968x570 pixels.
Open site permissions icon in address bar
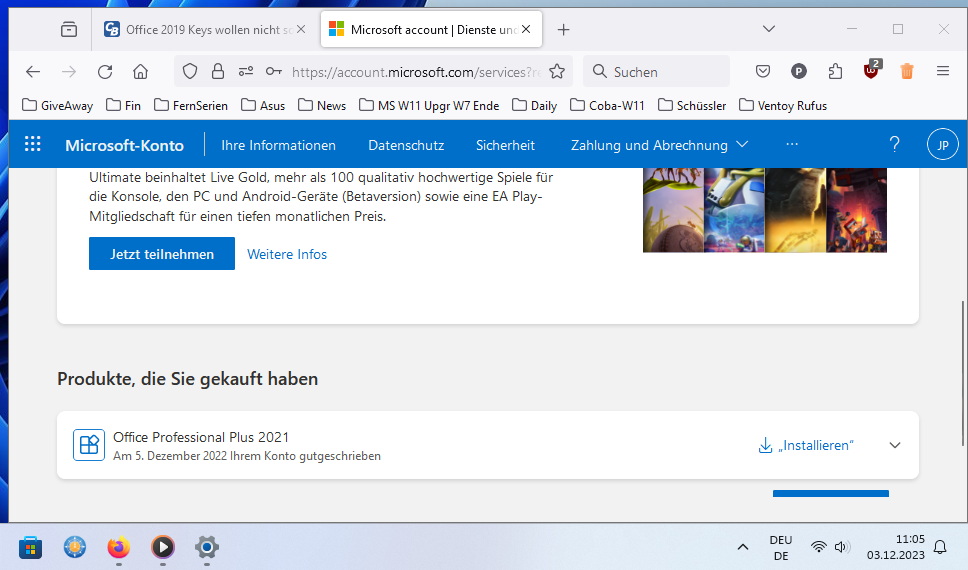tap(246, 72)
